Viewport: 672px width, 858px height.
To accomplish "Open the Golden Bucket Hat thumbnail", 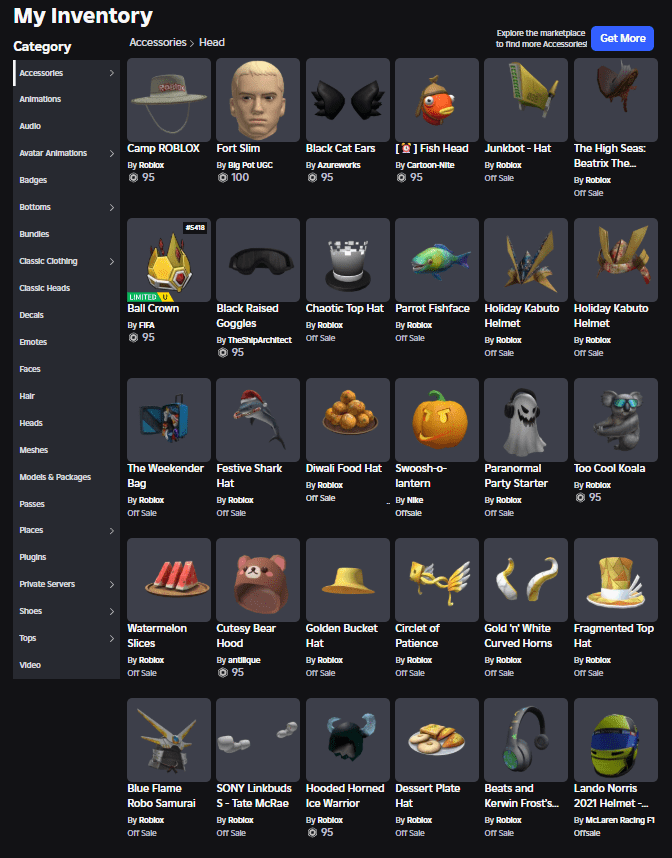I will 347,580.
